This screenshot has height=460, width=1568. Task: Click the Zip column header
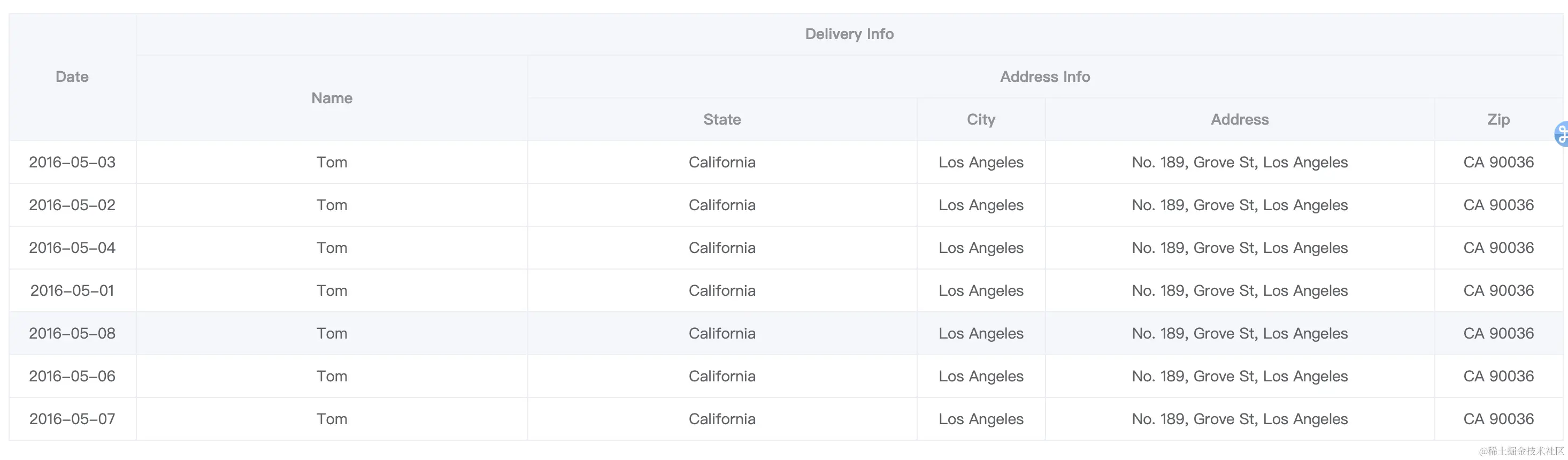point(1498,119)
